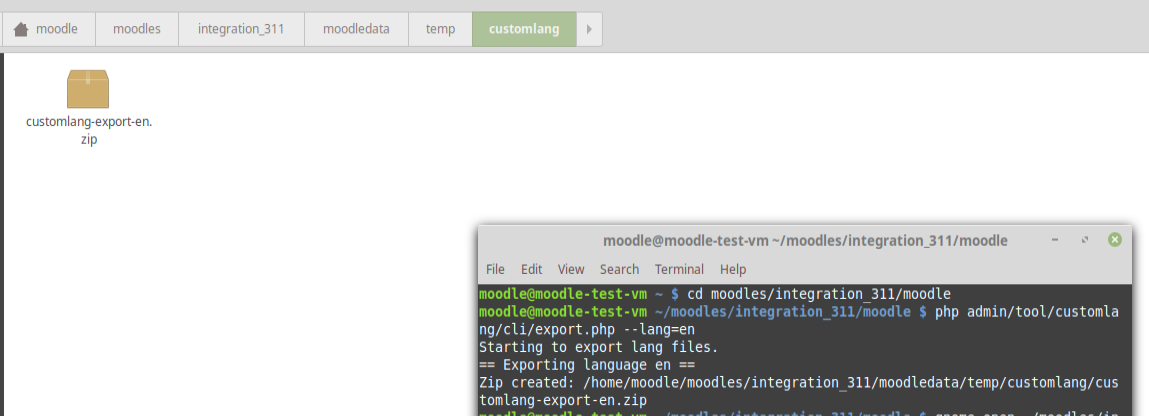Select the customlang breadcrumb segment
The height and width of the screenshot is (416, 1149).
point(524,29)
